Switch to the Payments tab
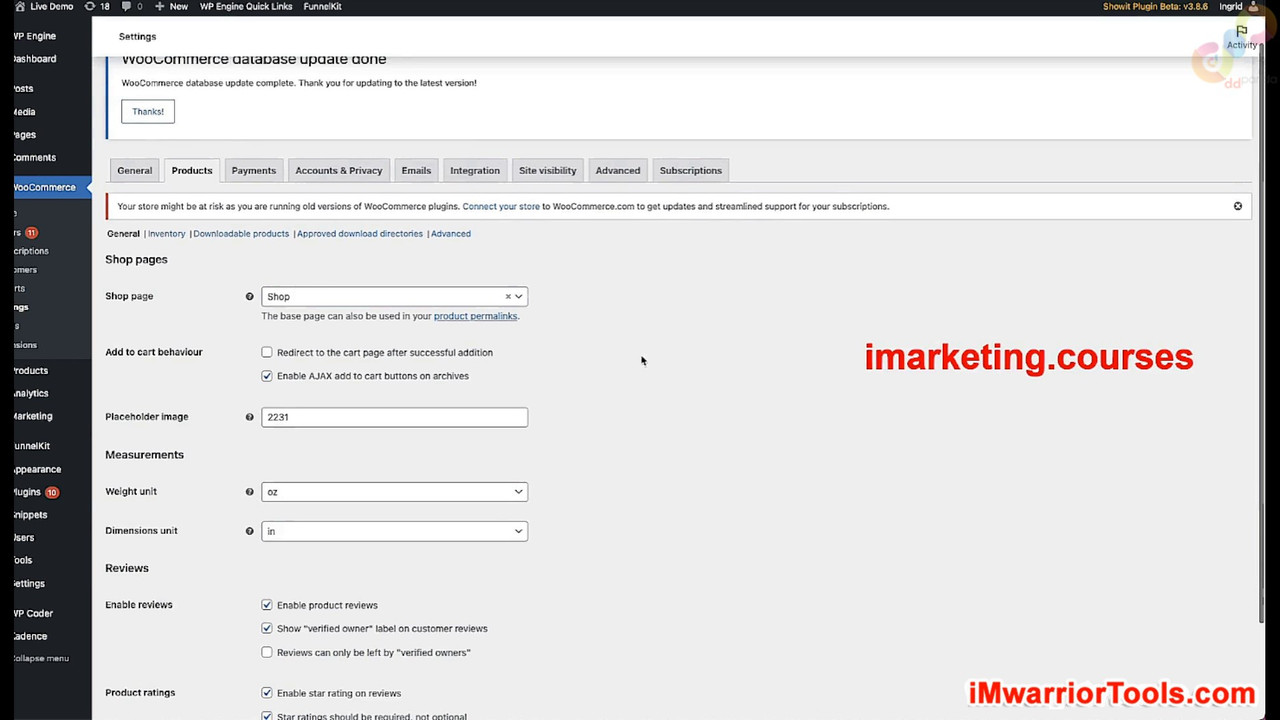The width and height of the screenshot is (1280, 720). click(254, 170)
